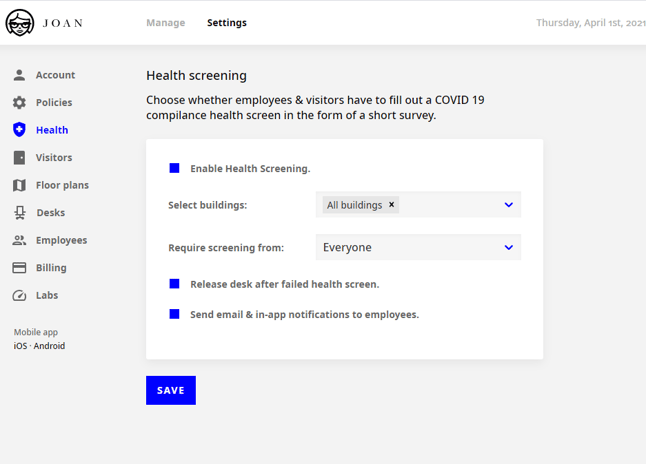Open Visitors using the door icon

[x=19, y=157]
